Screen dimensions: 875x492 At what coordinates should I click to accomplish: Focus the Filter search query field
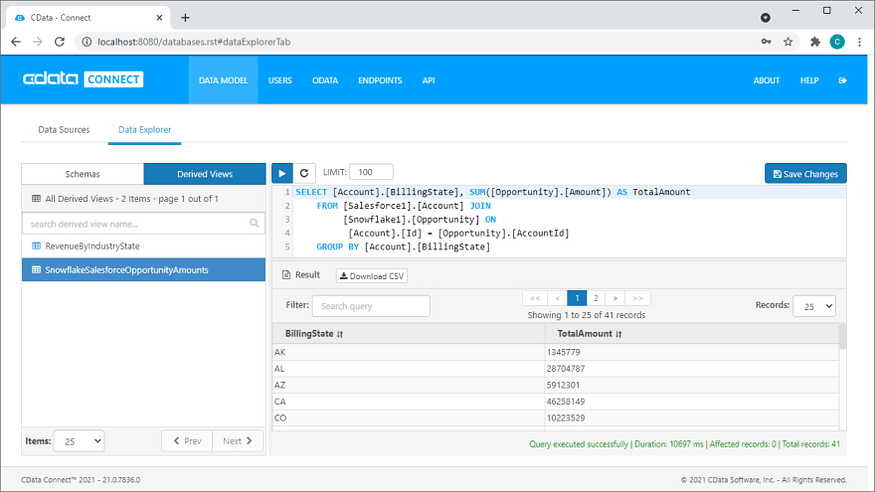click(371, 306)
